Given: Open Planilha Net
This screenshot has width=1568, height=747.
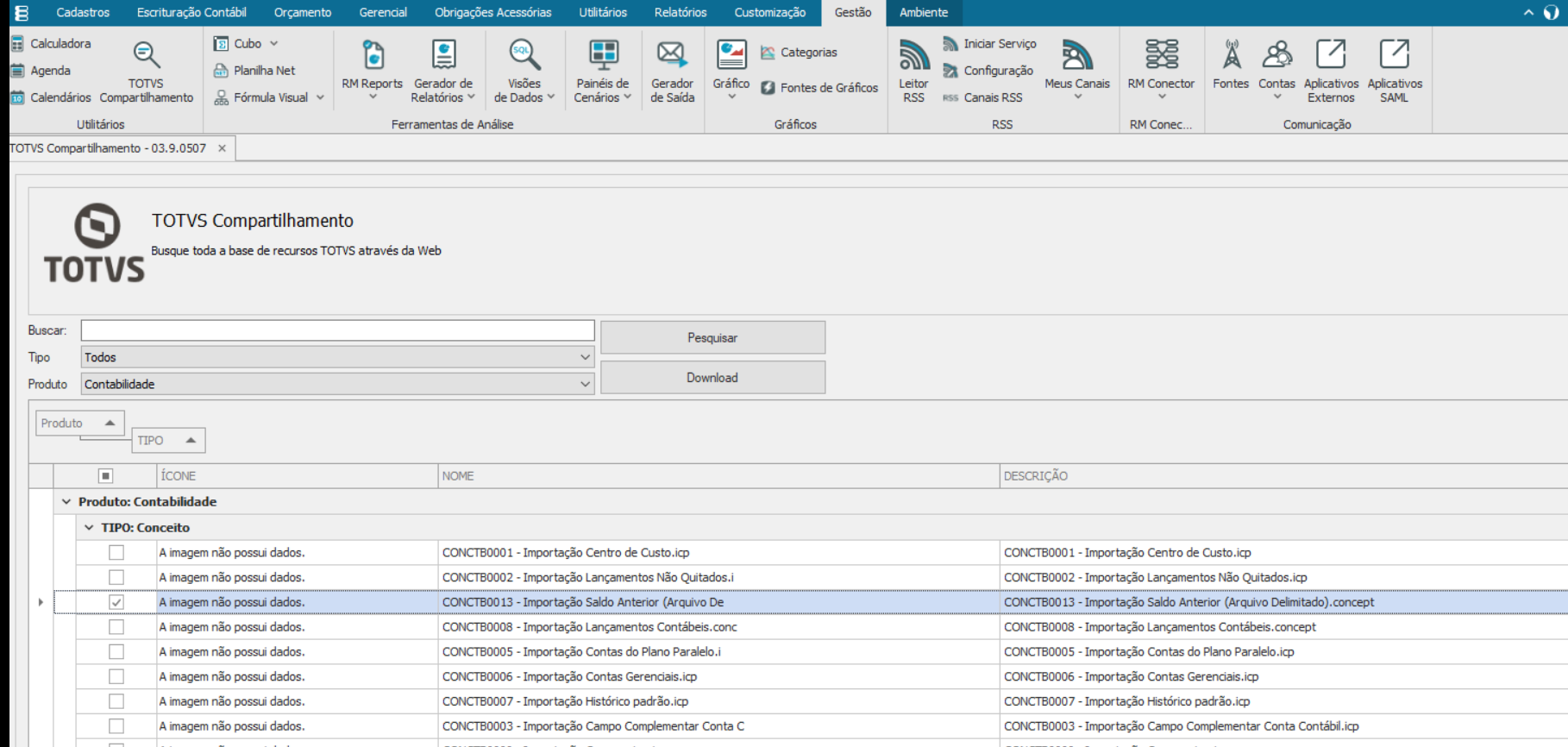Looking at the screenshot, I should tap(254, 71).
